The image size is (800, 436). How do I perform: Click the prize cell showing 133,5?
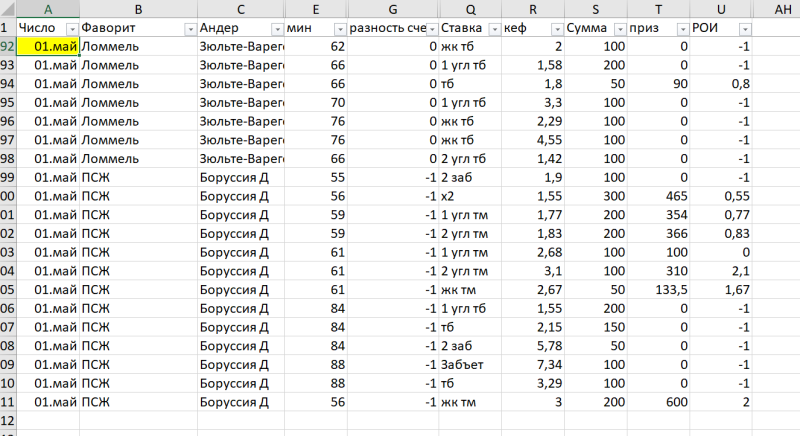point(658,289)
